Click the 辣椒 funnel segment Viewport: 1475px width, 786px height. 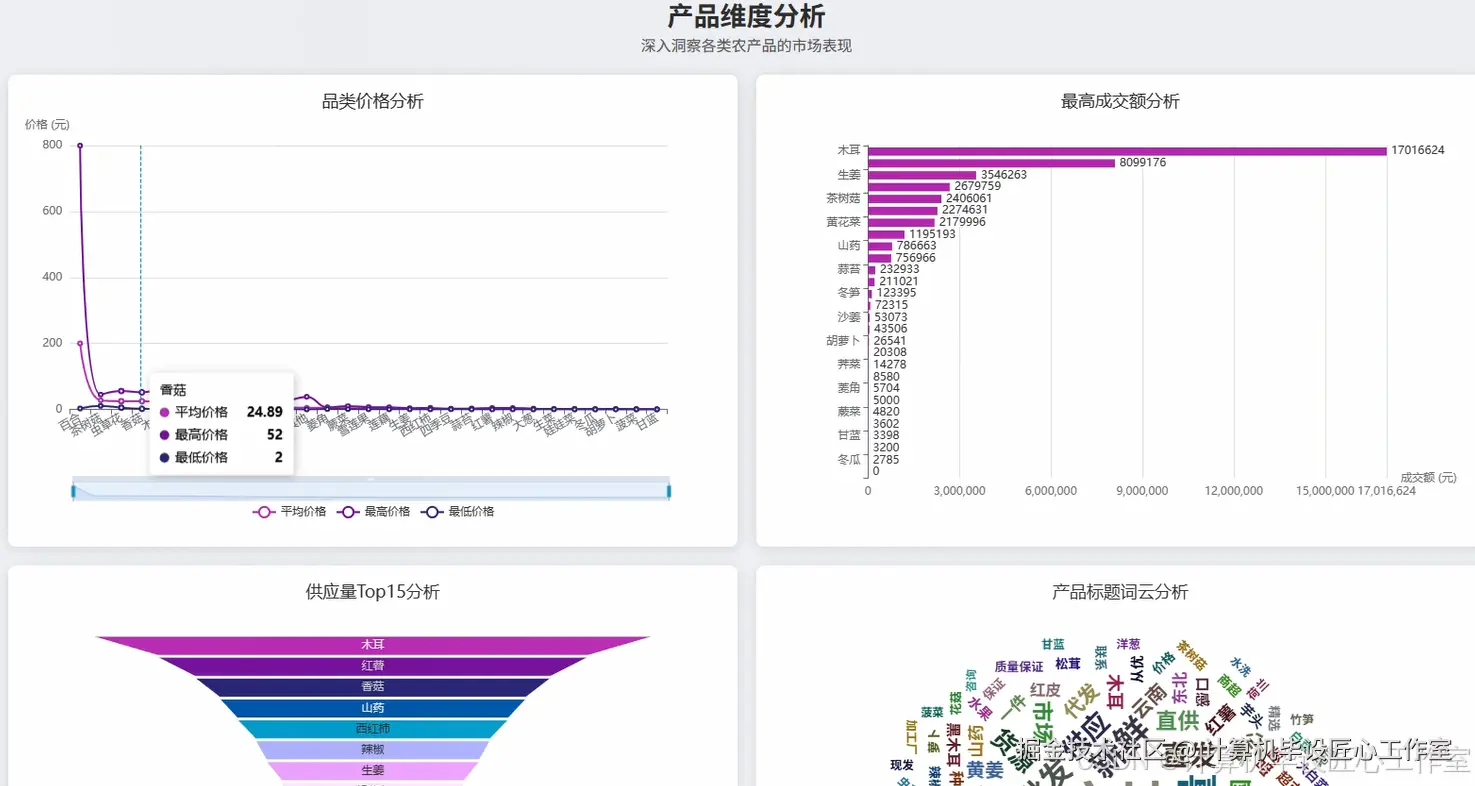[x=372, y=750]
